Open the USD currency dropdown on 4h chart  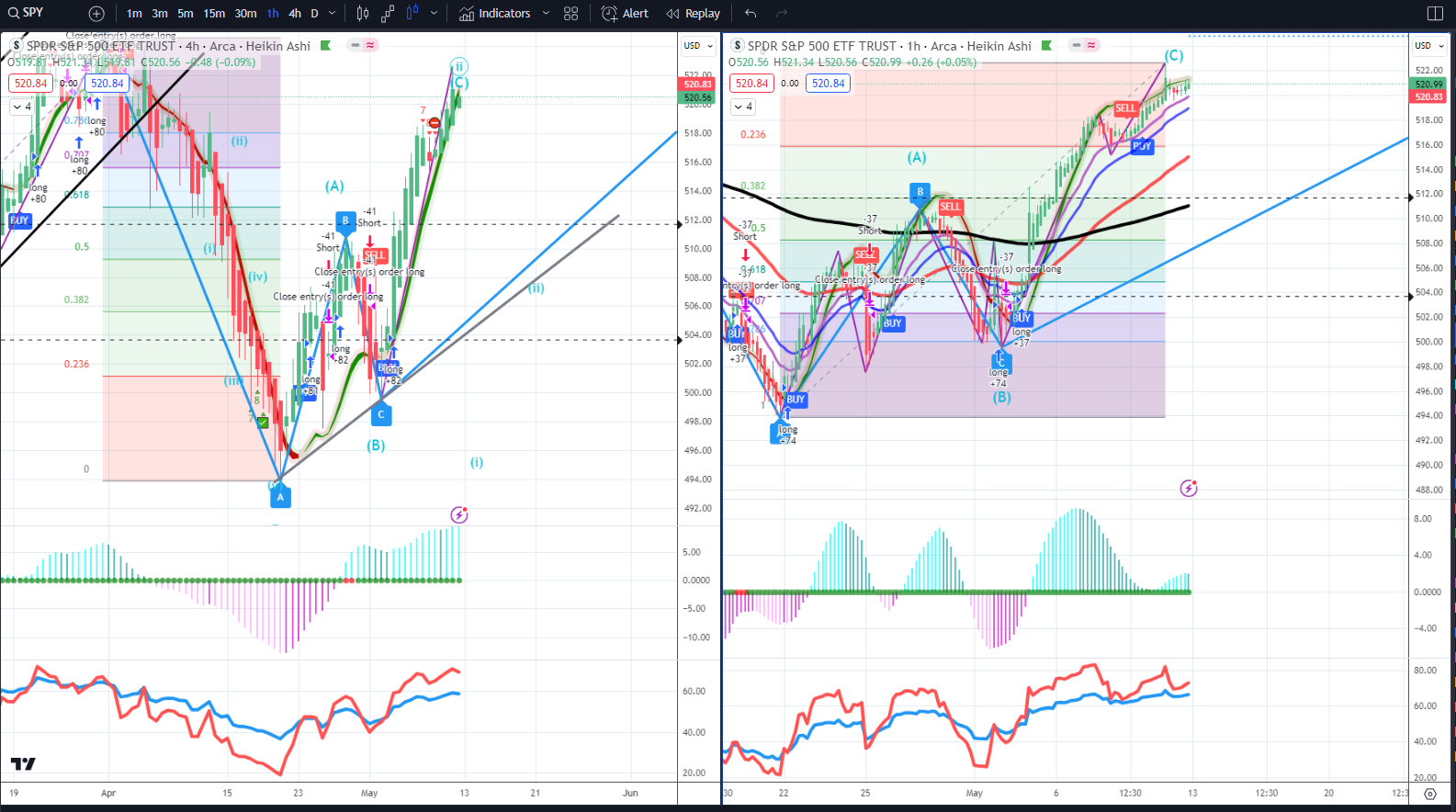click(x=698, y=45)
